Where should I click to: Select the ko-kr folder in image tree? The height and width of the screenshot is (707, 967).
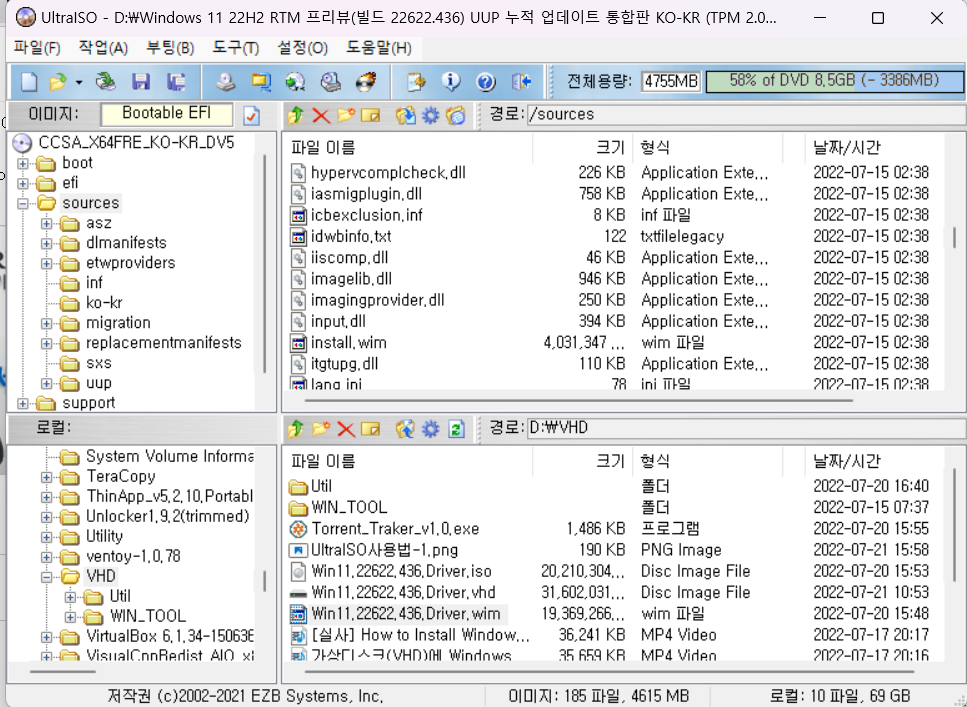104,303
